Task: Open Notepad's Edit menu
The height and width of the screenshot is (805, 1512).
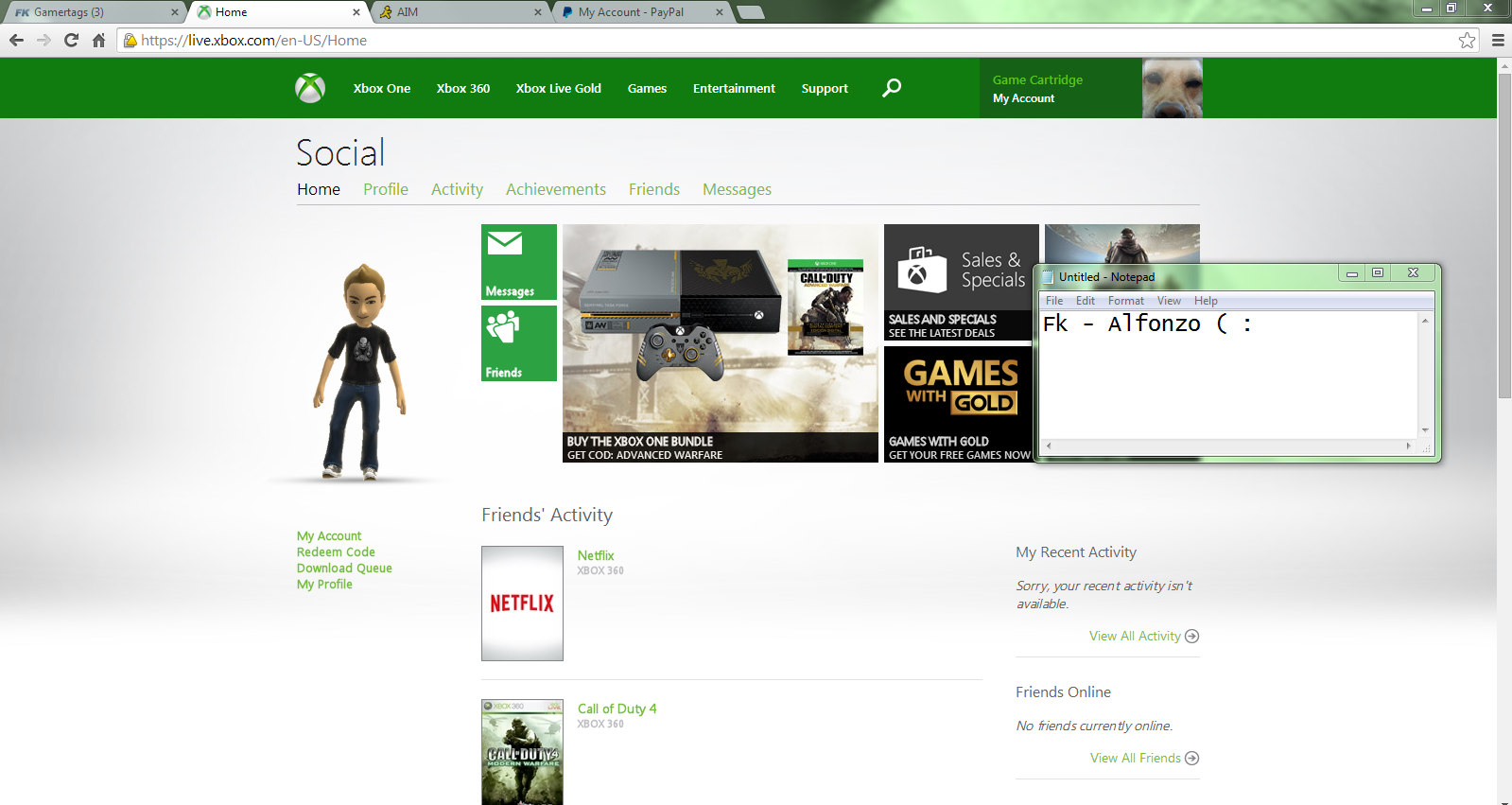Action: pyautogui.click(x=1086, y=301)
